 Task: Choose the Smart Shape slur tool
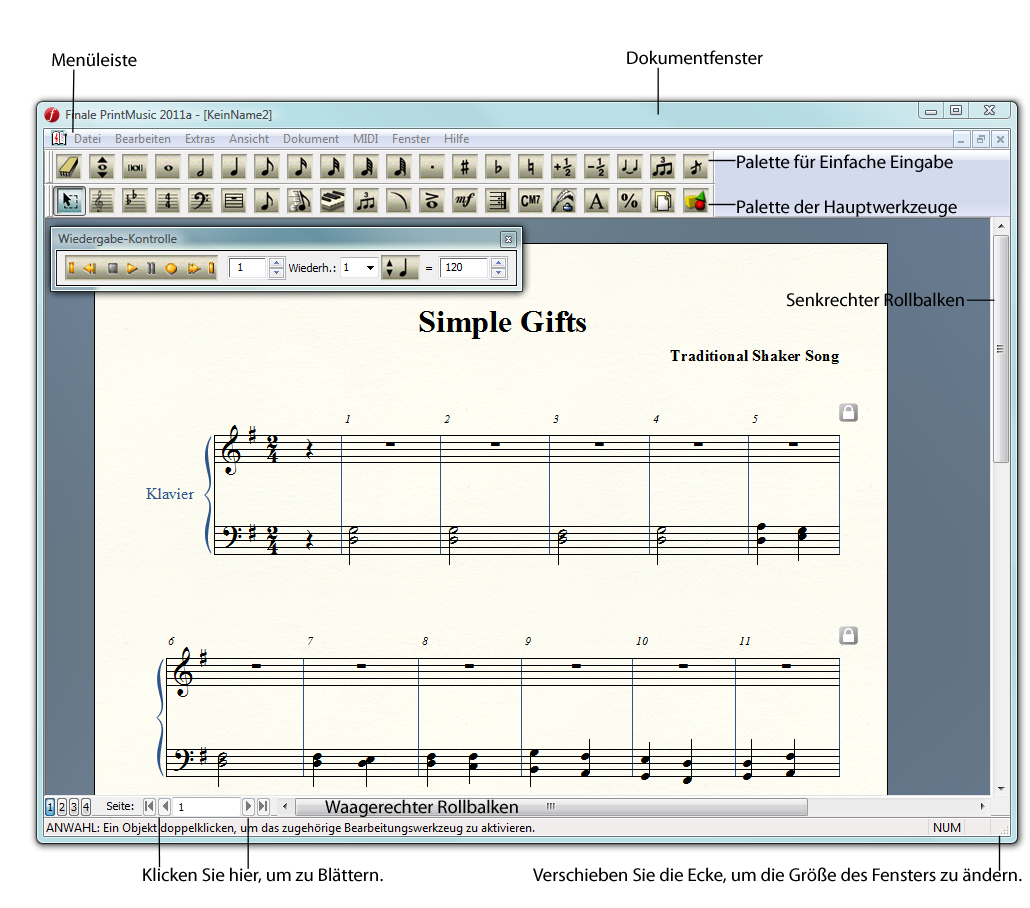pos(399,201)
